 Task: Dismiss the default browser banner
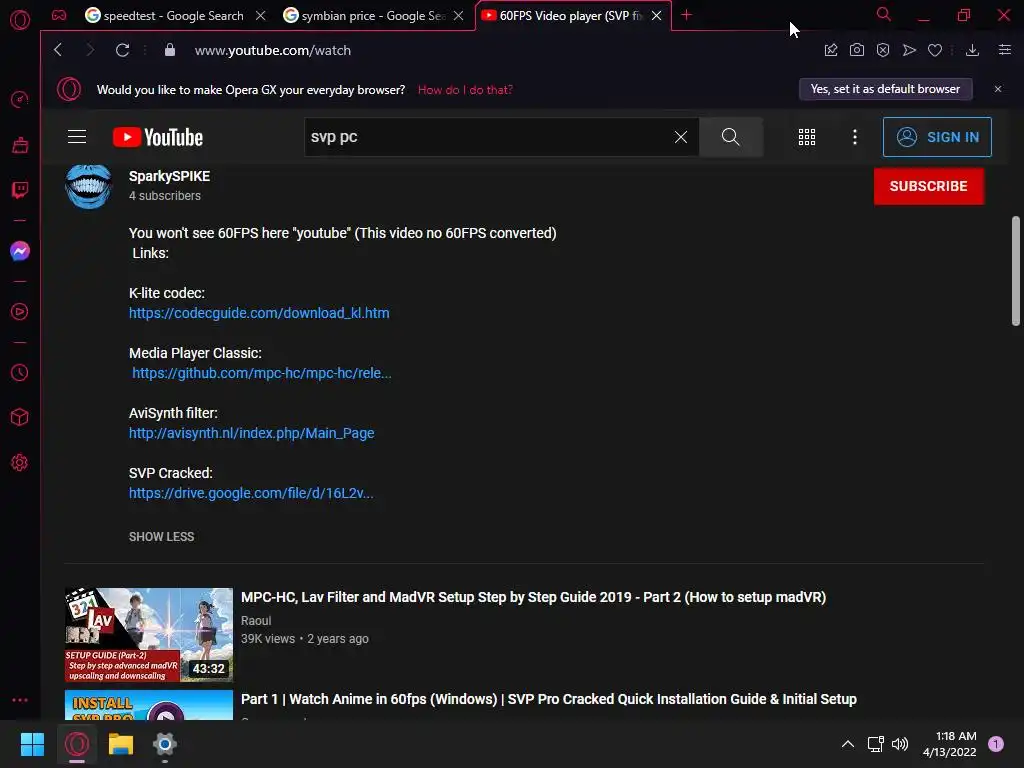(x=998, y=89)
